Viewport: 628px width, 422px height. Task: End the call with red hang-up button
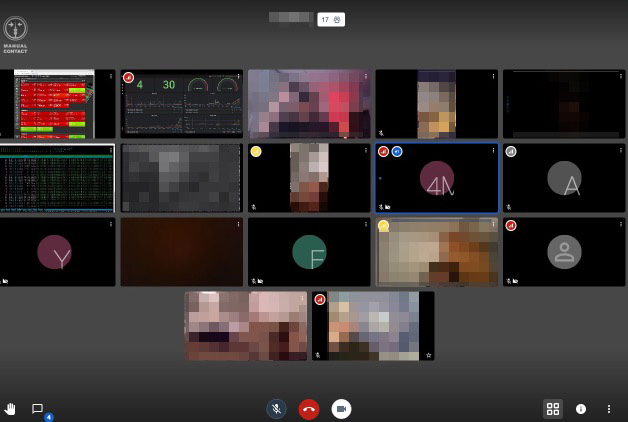309,409
